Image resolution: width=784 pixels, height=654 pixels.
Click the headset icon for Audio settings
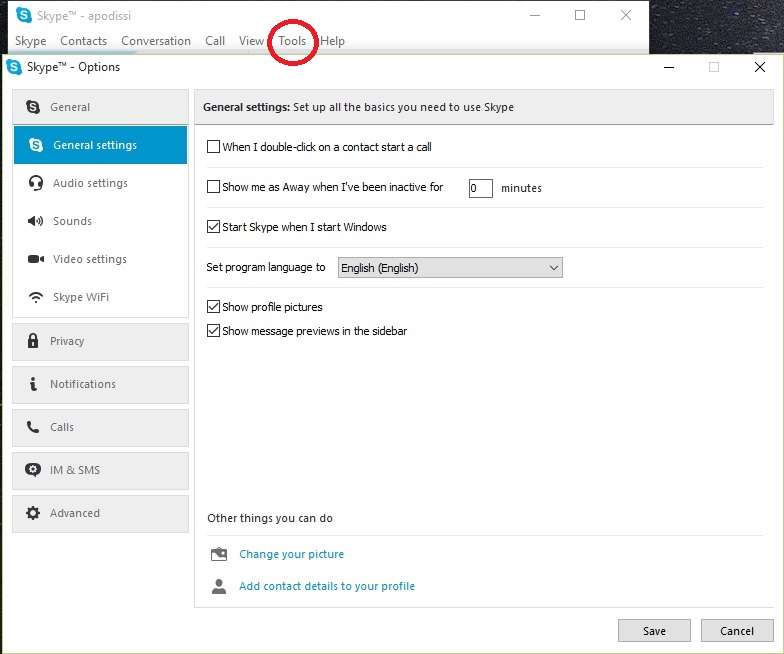pos(36,183)
